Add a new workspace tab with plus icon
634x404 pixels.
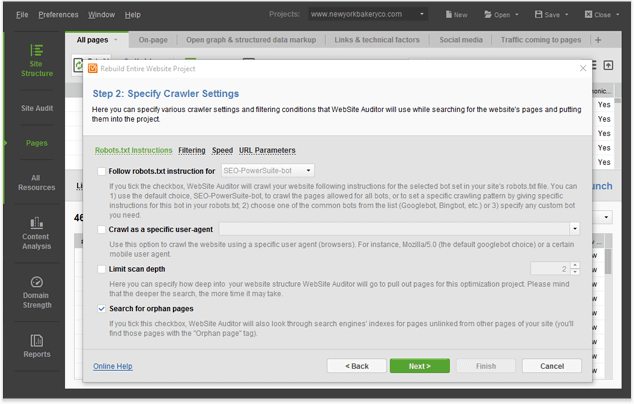coord(598,40)
